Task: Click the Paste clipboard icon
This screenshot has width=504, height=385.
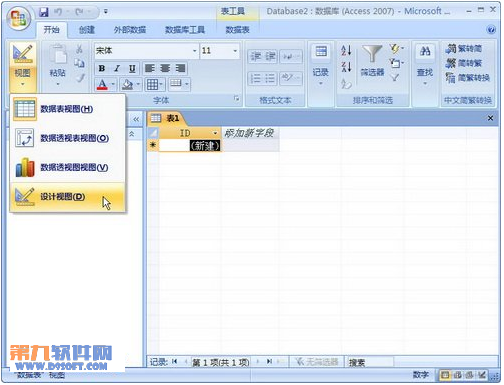Action: coord(58,55)
